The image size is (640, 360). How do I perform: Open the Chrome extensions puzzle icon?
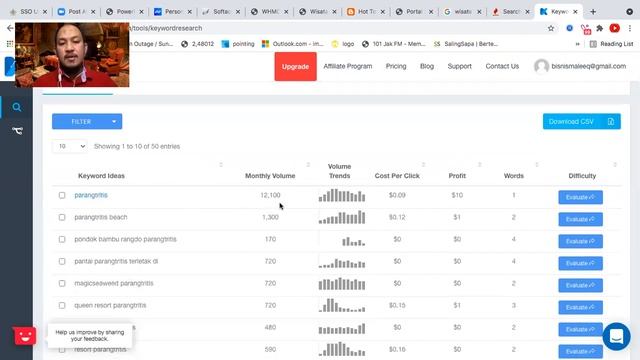600,28
